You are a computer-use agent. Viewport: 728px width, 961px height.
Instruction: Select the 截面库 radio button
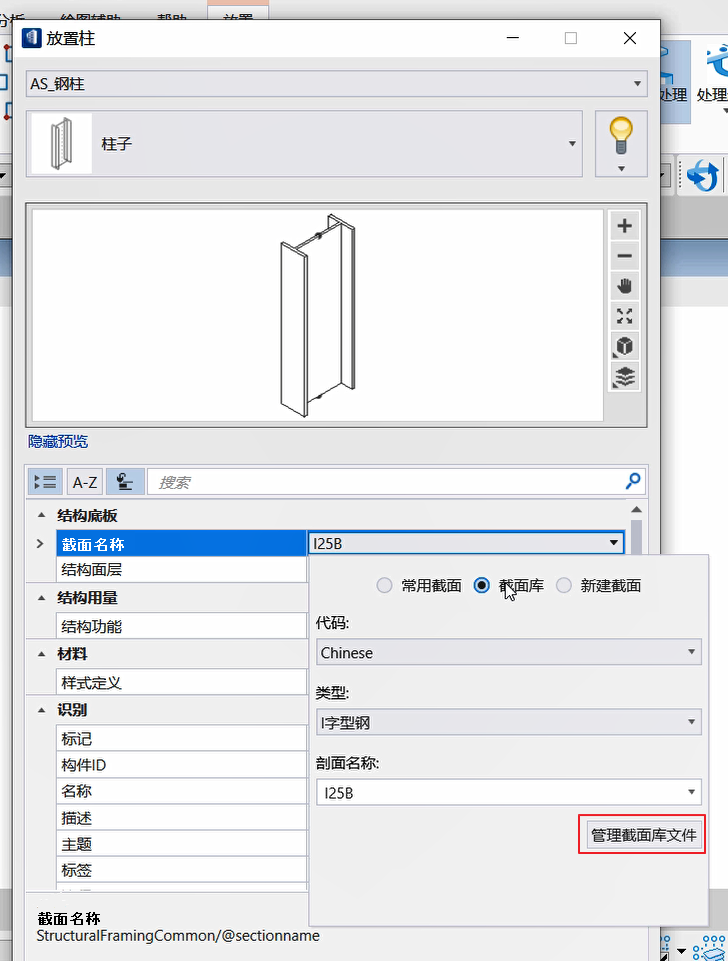click(x=482, y=585)
